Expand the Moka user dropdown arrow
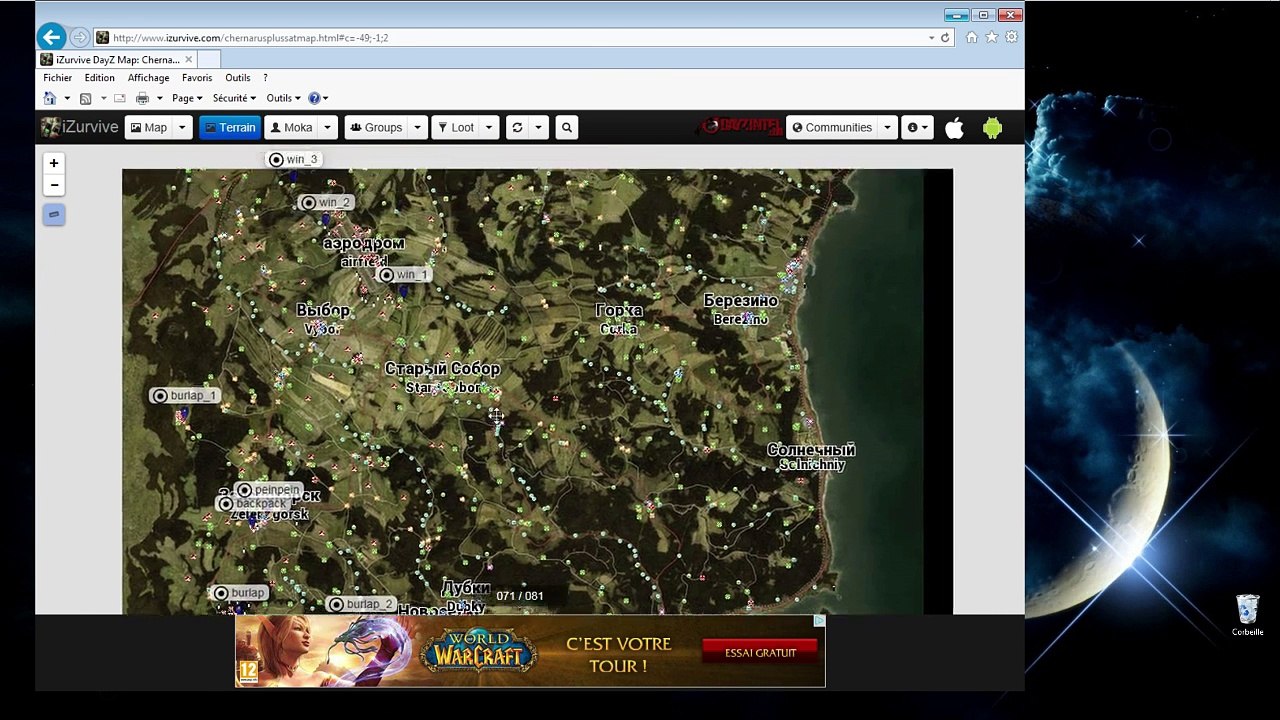The image size is (1280, 720). click(x=326, y=127)
